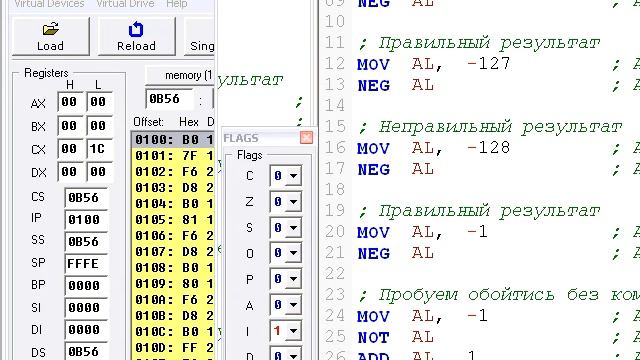Select memory row 0102: F6
Viewport: 640px width, 360px height.
click(173, 172)
